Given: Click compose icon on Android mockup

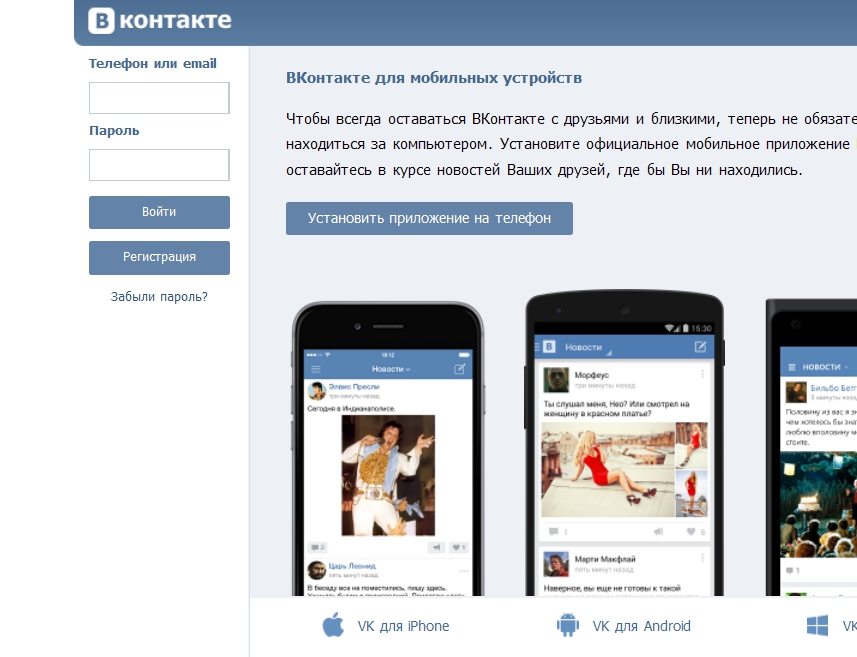Looking at the screenshot, I should pyautogui.click(x=700, y=347).
